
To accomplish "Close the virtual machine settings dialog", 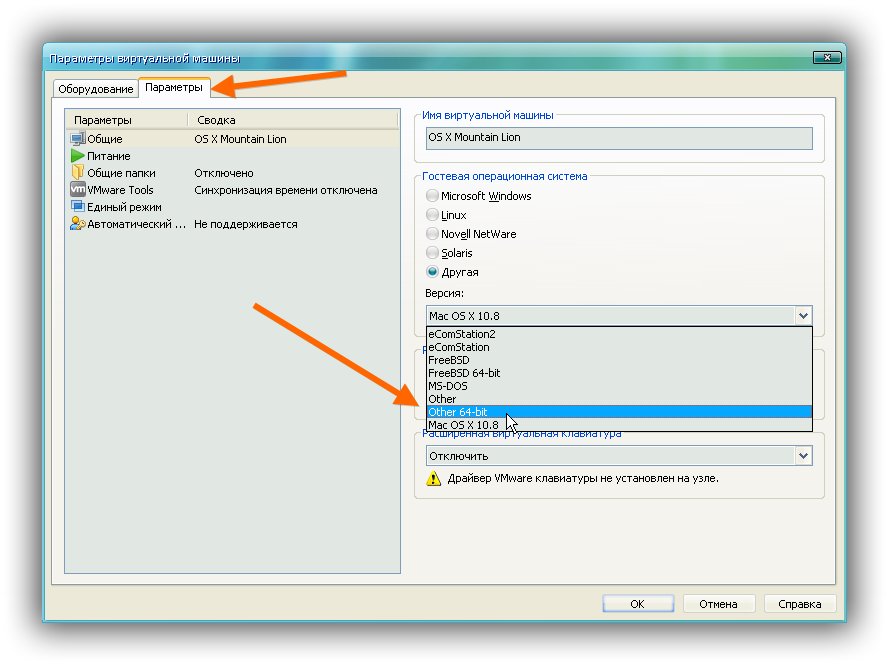I will (825, 58).
